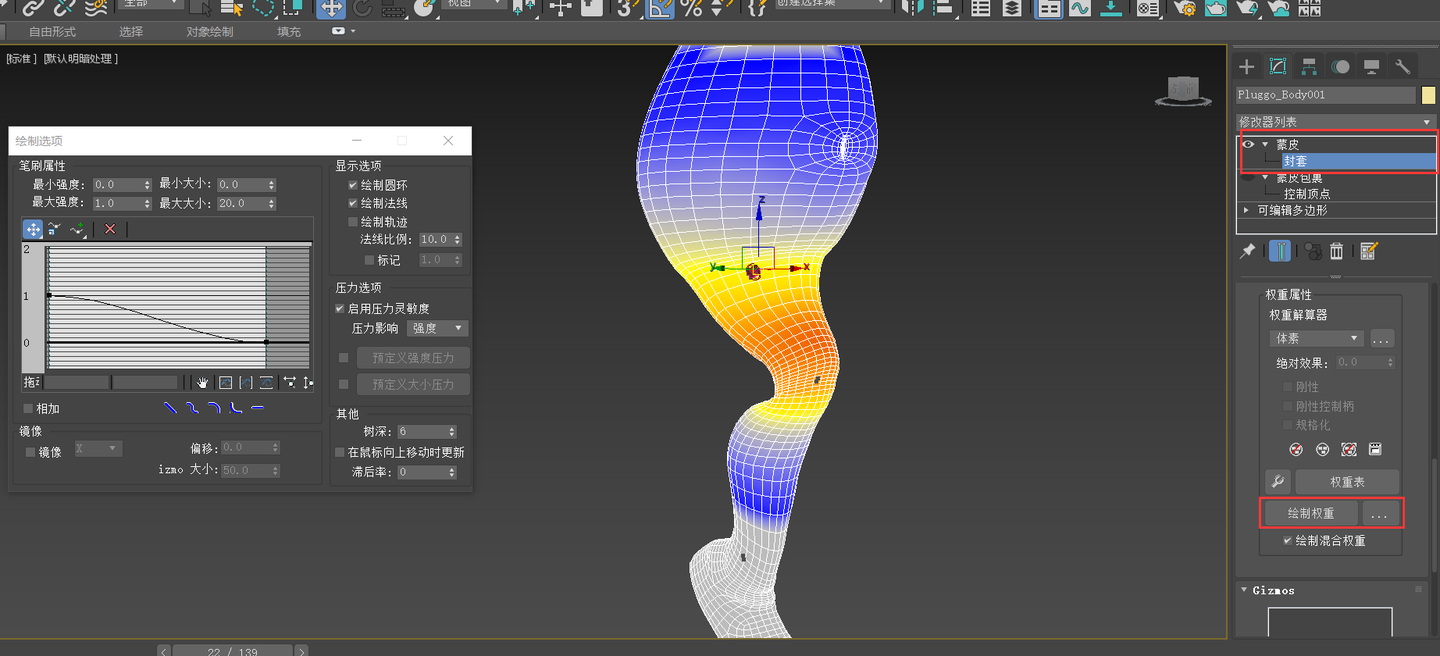The image size is (1440, 656).
Task: Open the Hierarchy panel tab icon
Action: (1308, 66)
